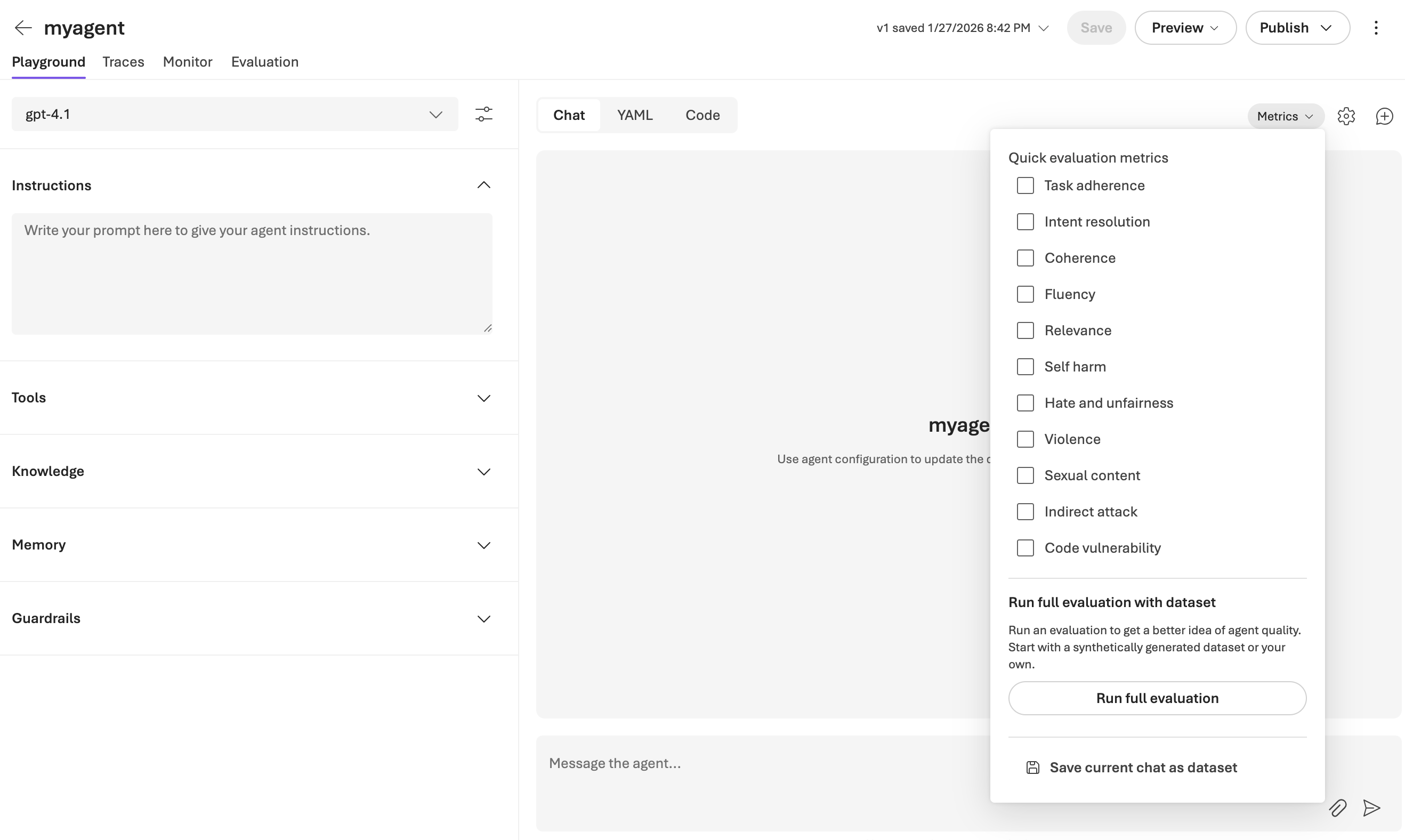Click Run full evaluation button
Image resolution: width=1405 pixels, height=840 pixels.
(x=1157, y=698)
